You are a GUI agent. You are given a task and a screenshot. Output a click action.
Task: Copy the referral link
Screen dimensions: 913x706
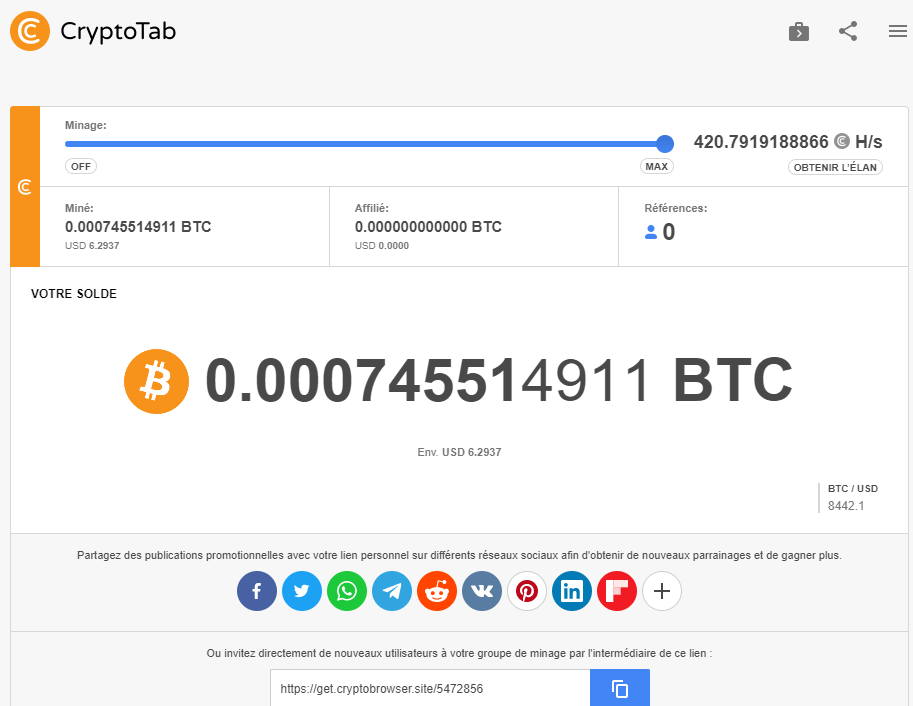click(x=620, y=689)
